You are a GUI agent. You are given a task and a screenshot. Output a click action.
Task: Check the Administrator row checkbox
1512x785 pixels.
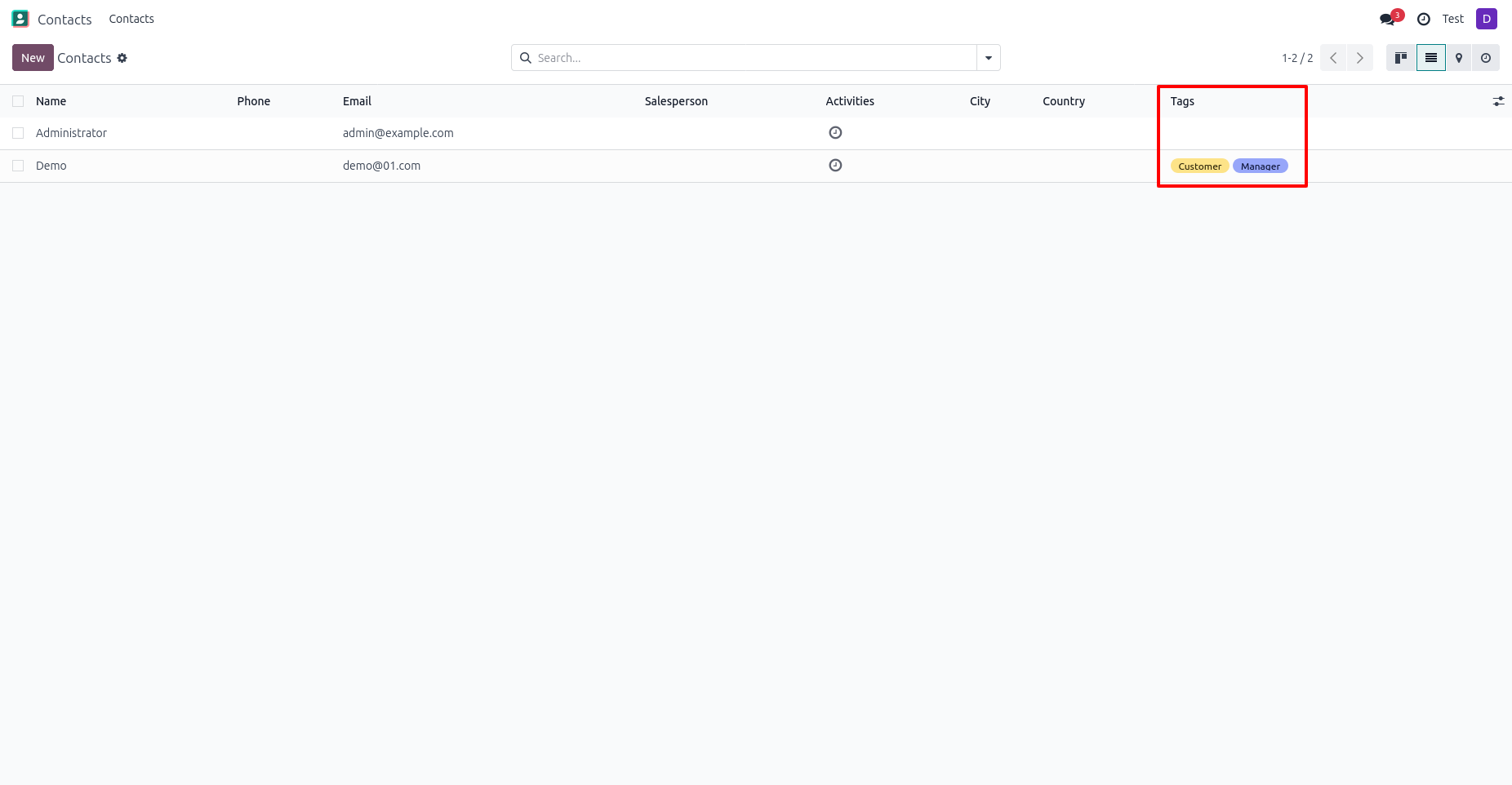(18, 133)
